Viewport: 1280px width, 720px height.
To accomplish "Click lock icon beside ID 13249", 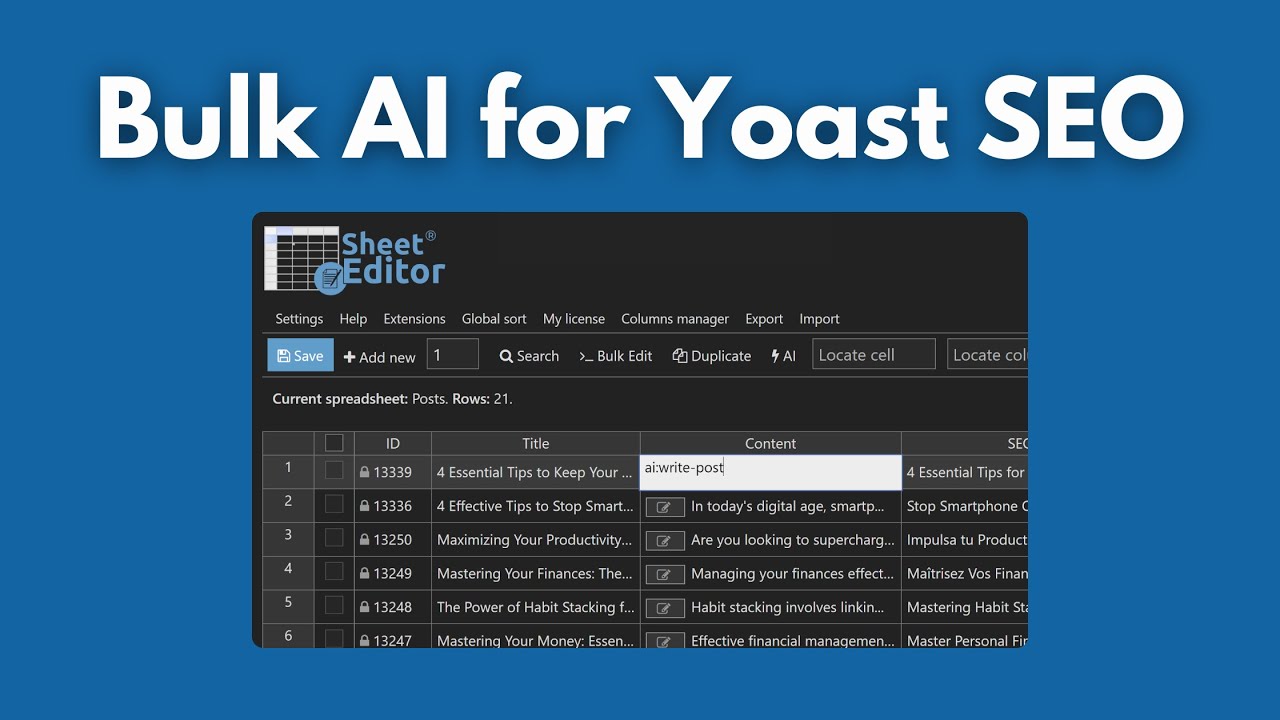I will click(x=365, y=573).
